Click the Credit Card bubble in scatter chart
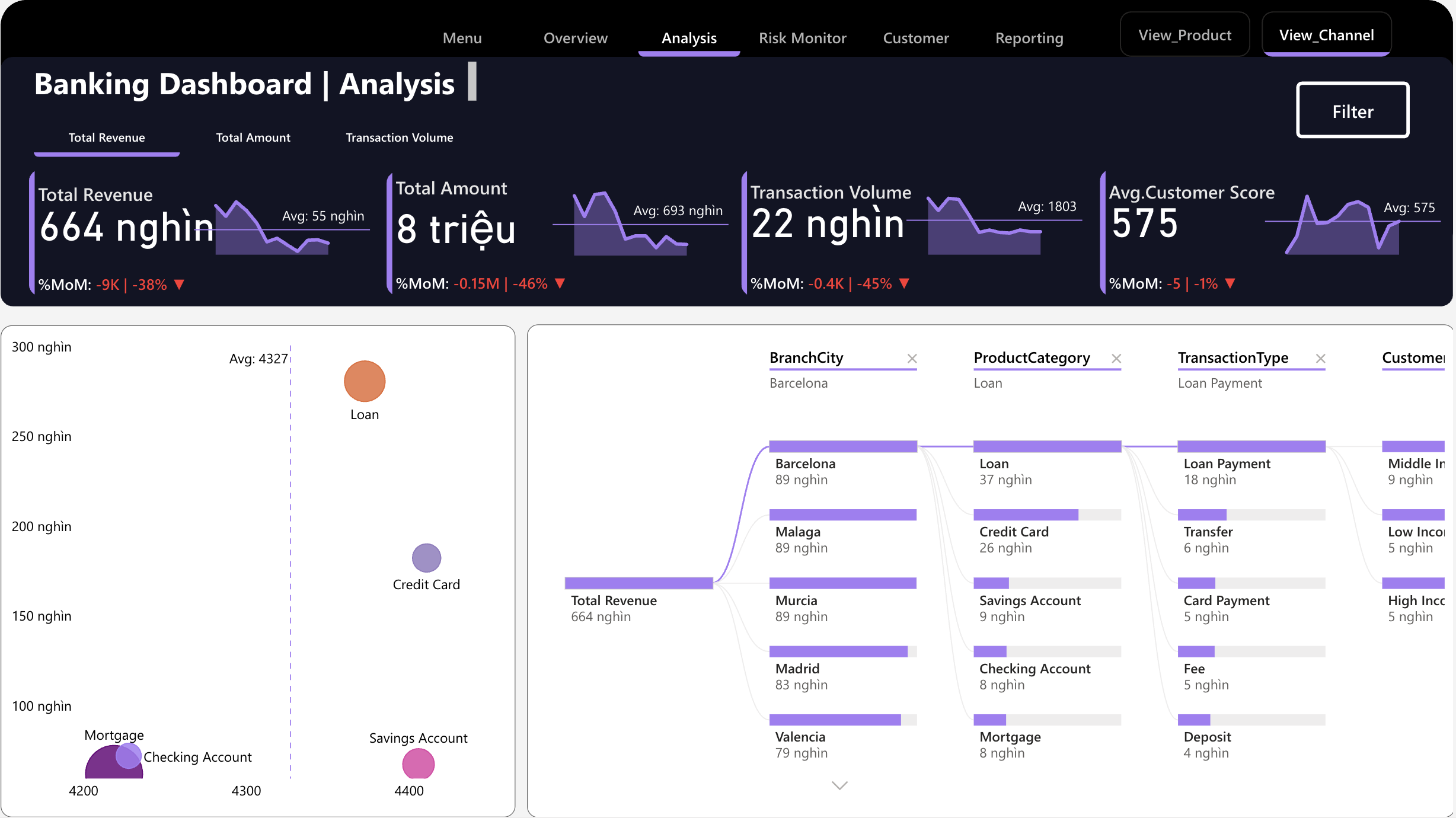Screen dimensions: 1456x818 click(x=426, y=558)
